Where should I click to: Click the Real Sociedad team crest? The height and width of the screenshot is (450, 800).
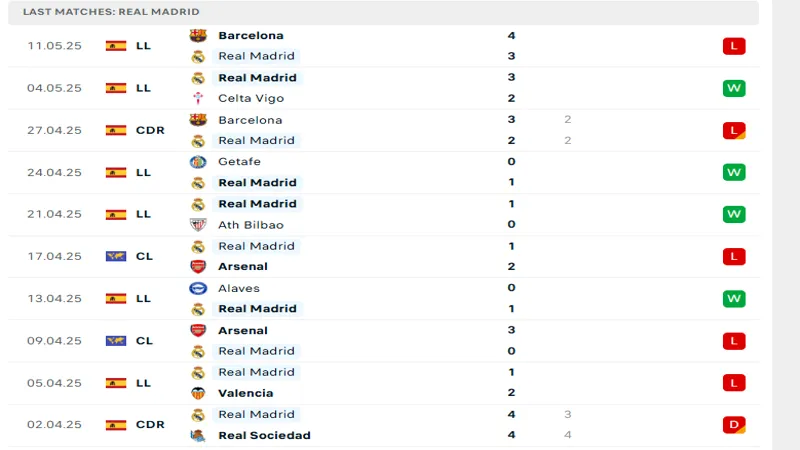(x=198, y=435)
